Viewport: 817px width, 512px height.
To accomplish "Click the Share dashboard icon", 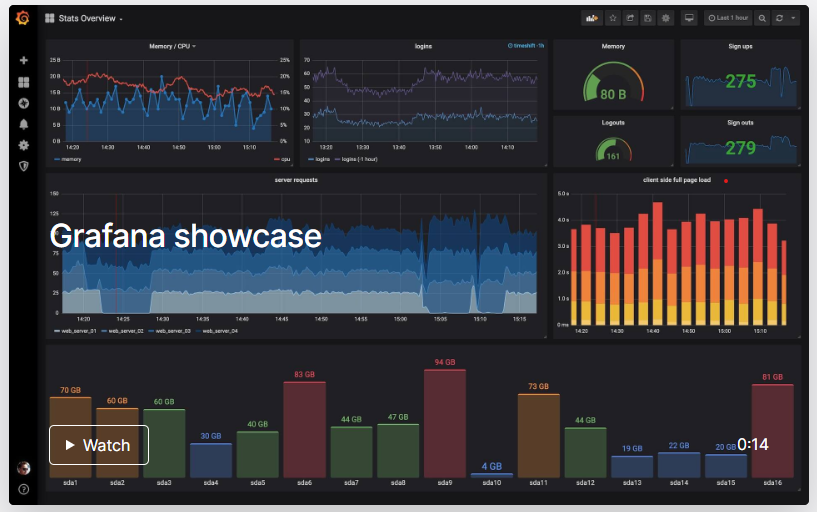I will click(x=631, y=18).
